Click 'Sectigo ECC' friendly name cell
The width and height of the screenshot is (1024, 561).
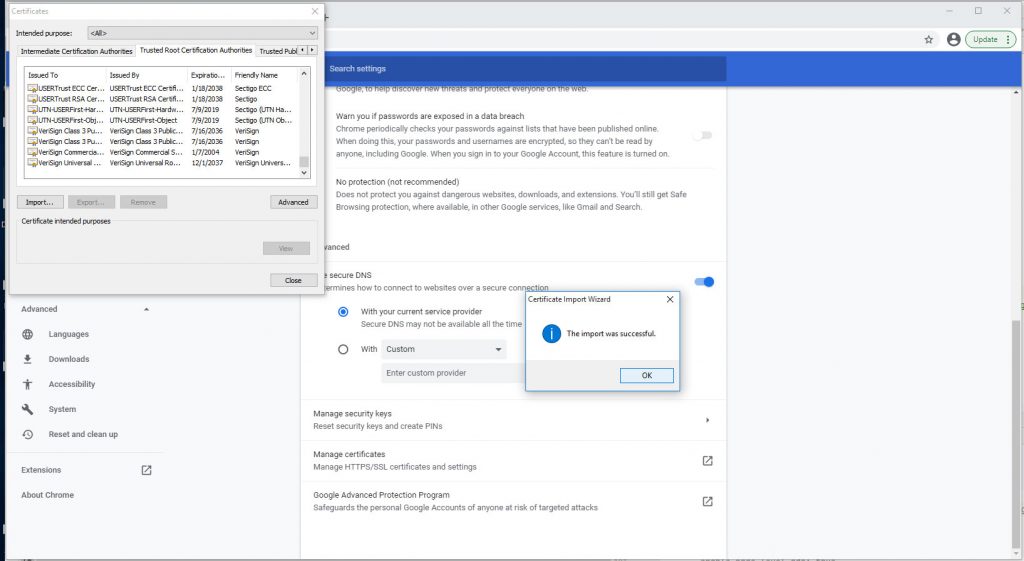click(253, 88)
